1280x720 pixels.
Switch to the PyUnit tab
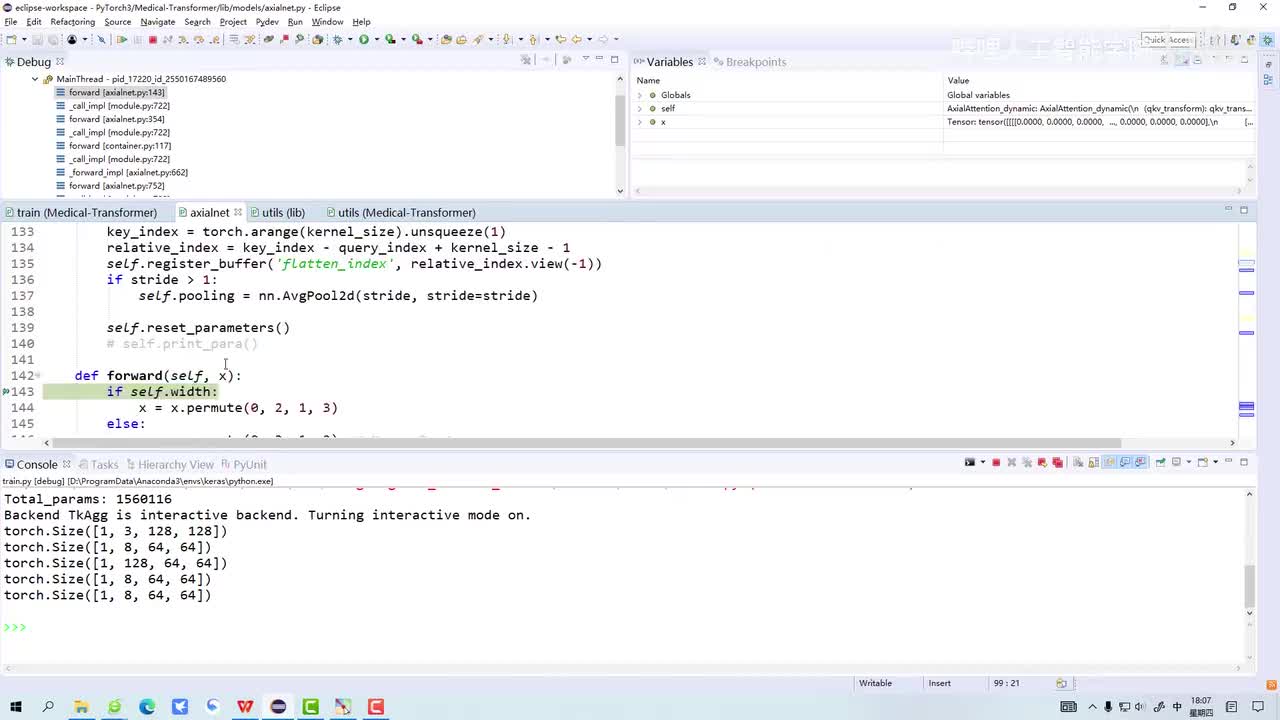(x=243, y=464)
